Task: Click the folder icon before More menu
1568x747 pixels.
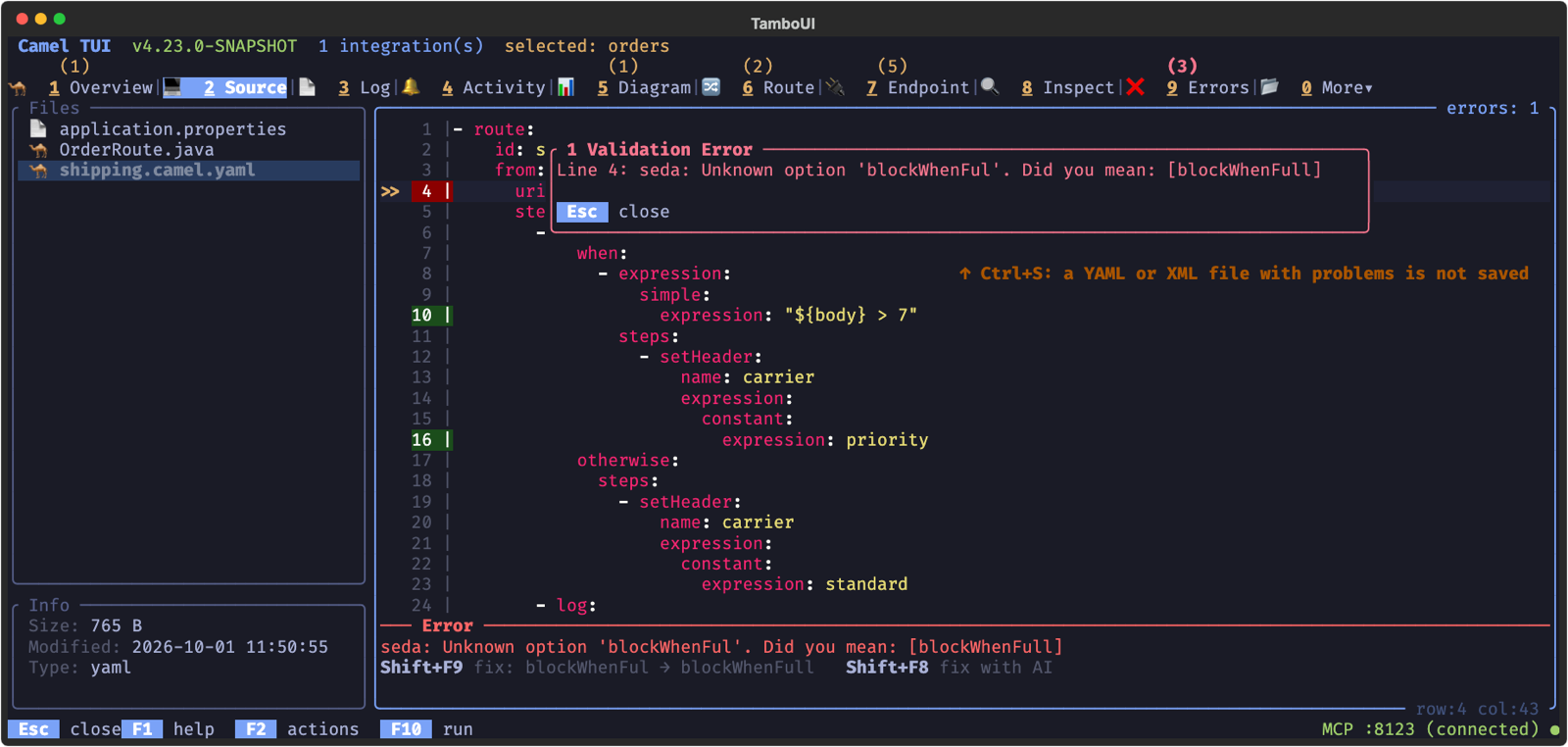Action: (x=1270, y=87)
